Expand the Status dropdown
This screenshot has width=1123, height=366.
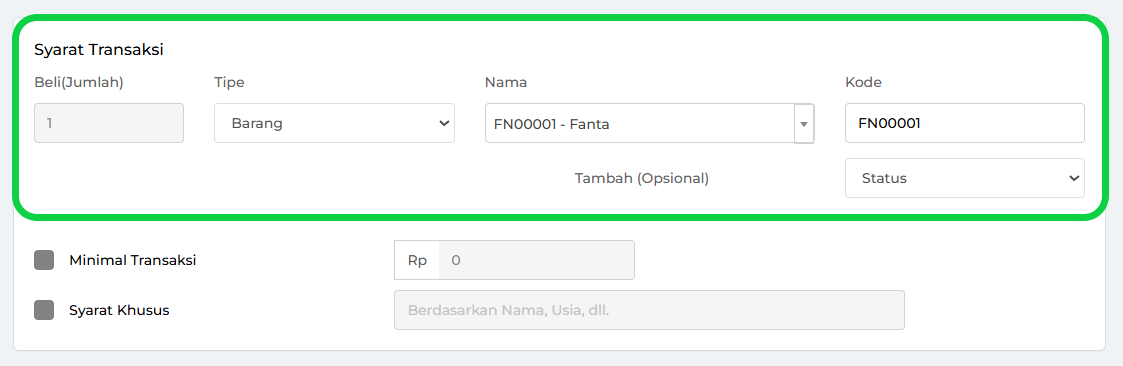(965, 178)
